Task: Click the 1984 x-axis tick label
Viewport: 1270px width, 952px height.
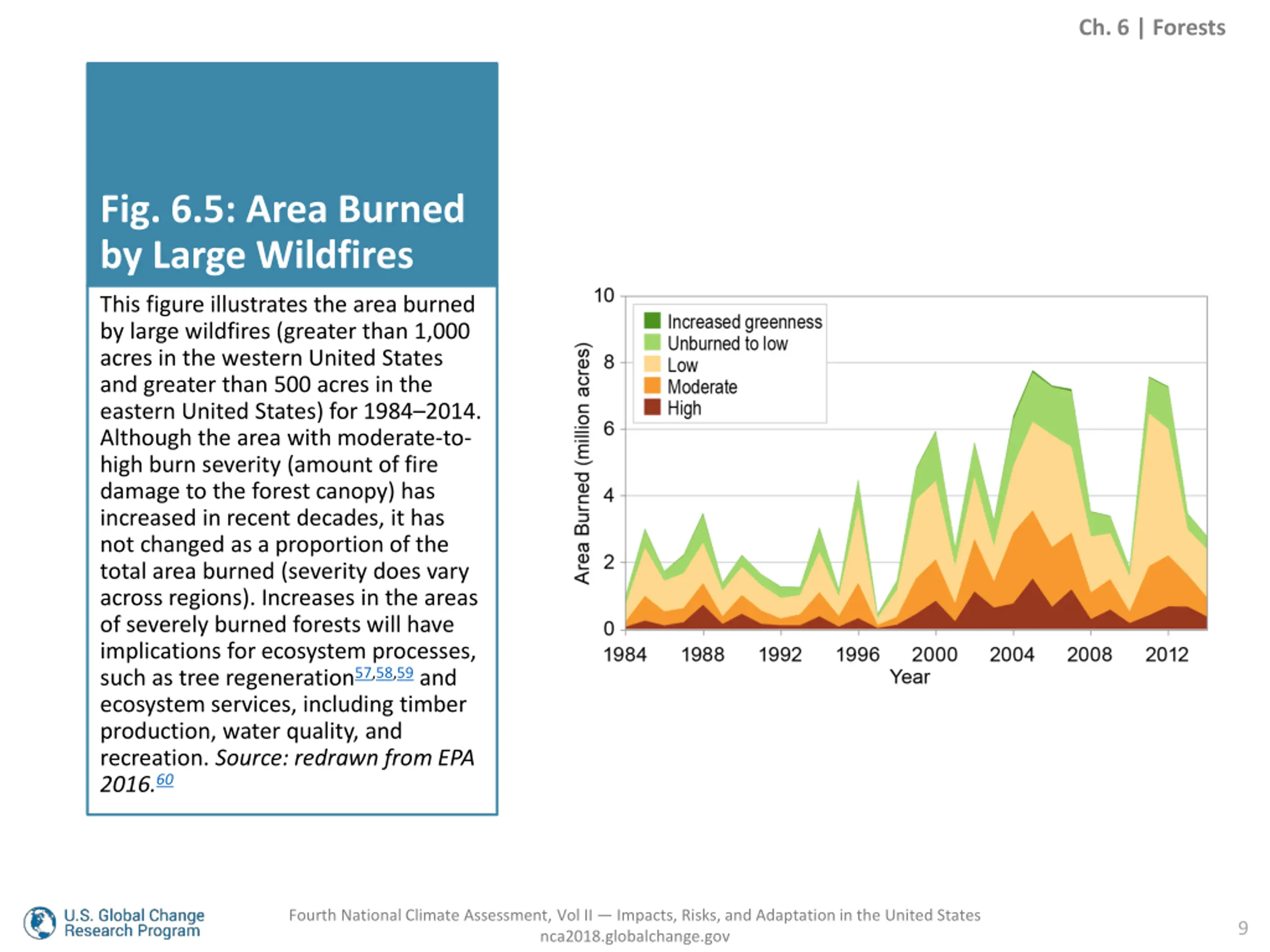Action: (x=625, y=654)
